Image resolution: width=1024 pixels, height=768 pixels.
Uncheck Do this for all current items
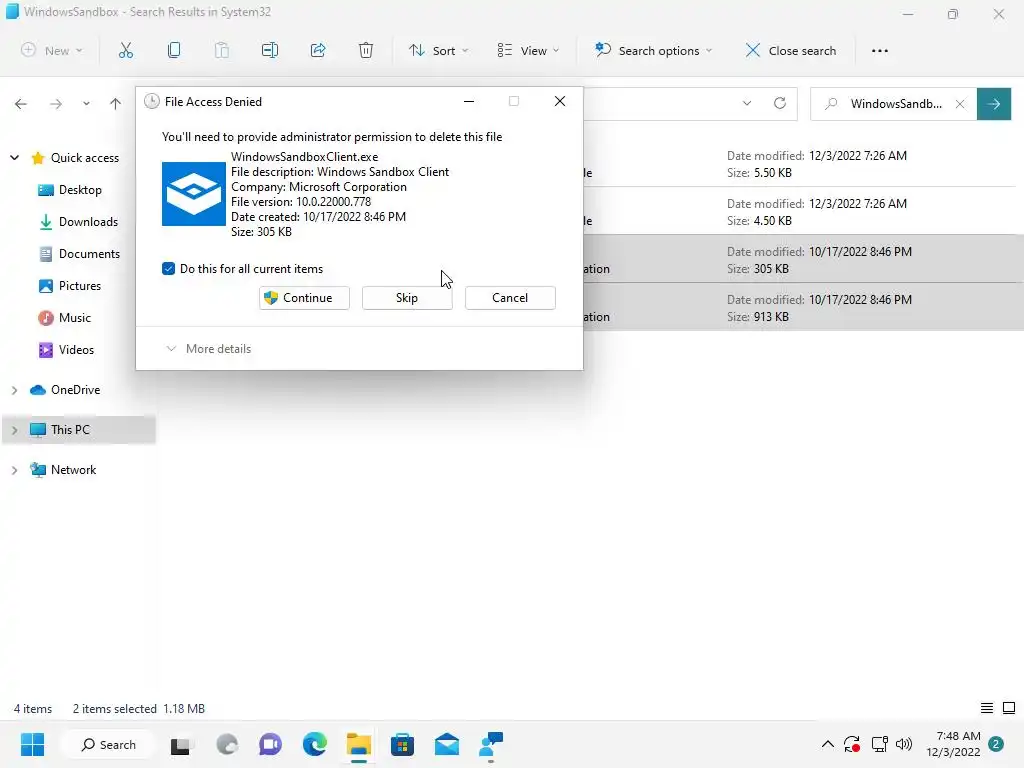(168, 268)
